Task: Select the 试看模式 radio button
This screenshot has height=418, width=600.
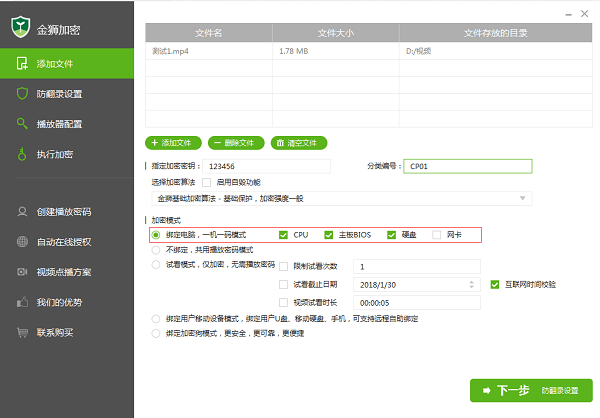Action: click(x=156, y=265)
